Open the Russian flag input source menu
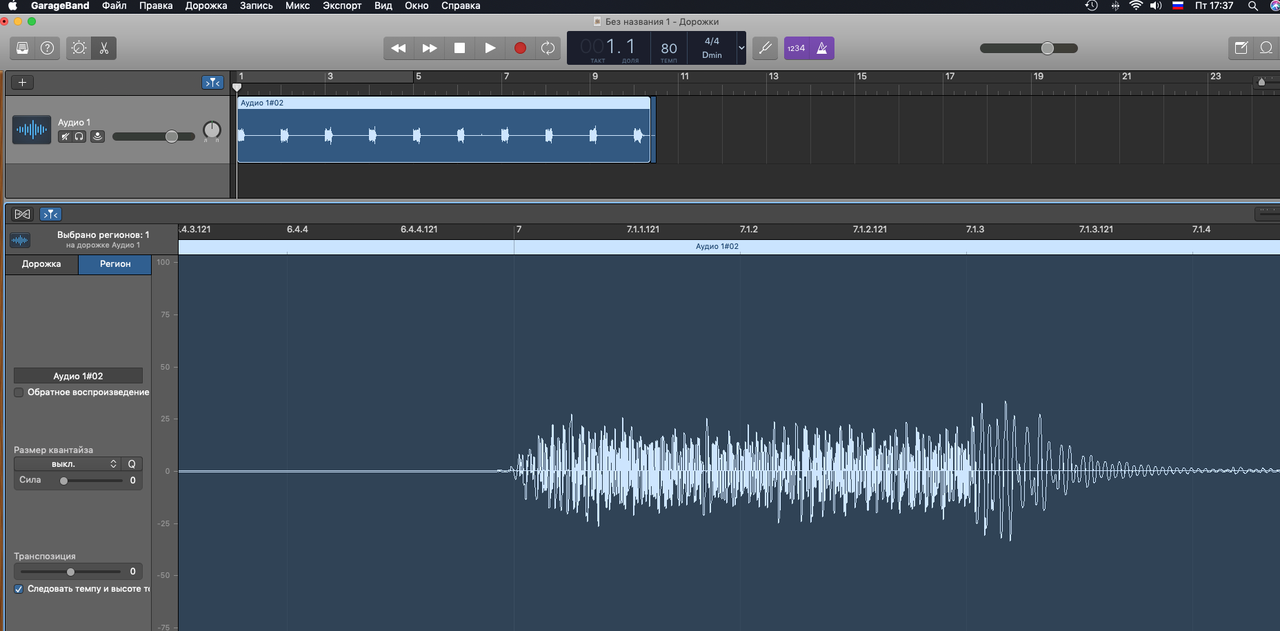Screen dimensions: 1280x631 1177,6
